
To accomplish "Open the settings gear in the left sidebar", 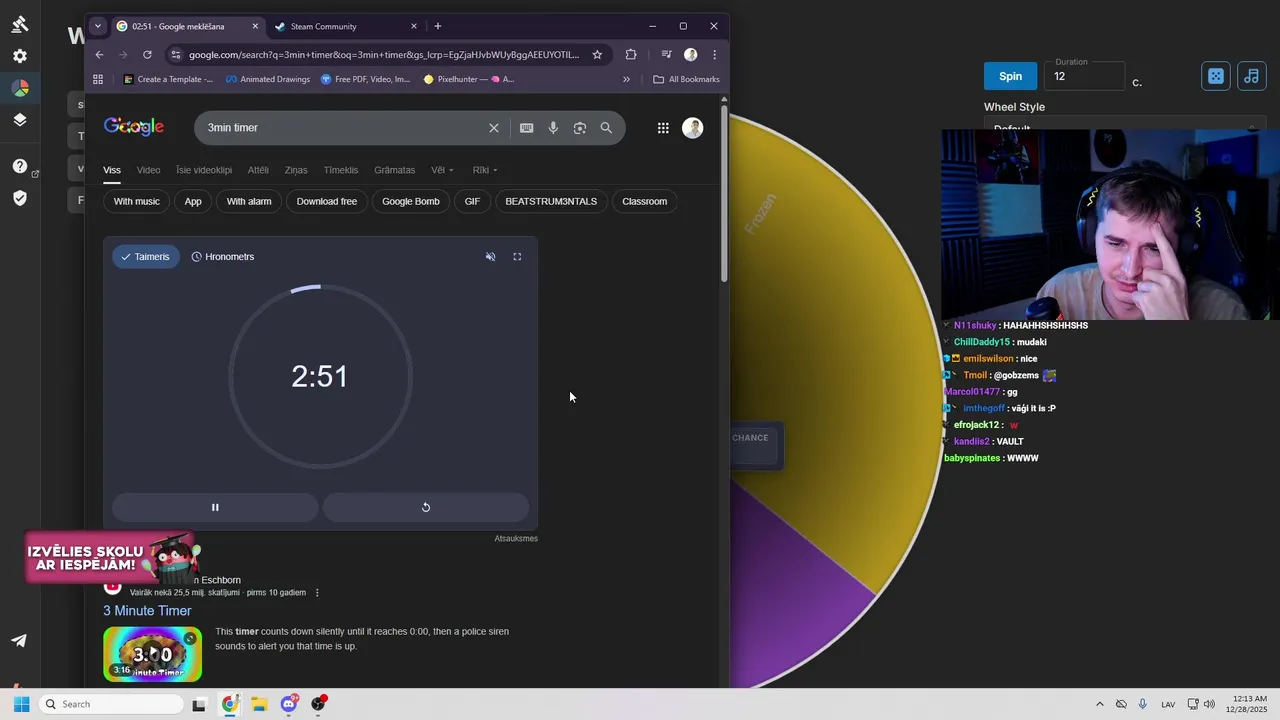I will (x=20, y=56).
